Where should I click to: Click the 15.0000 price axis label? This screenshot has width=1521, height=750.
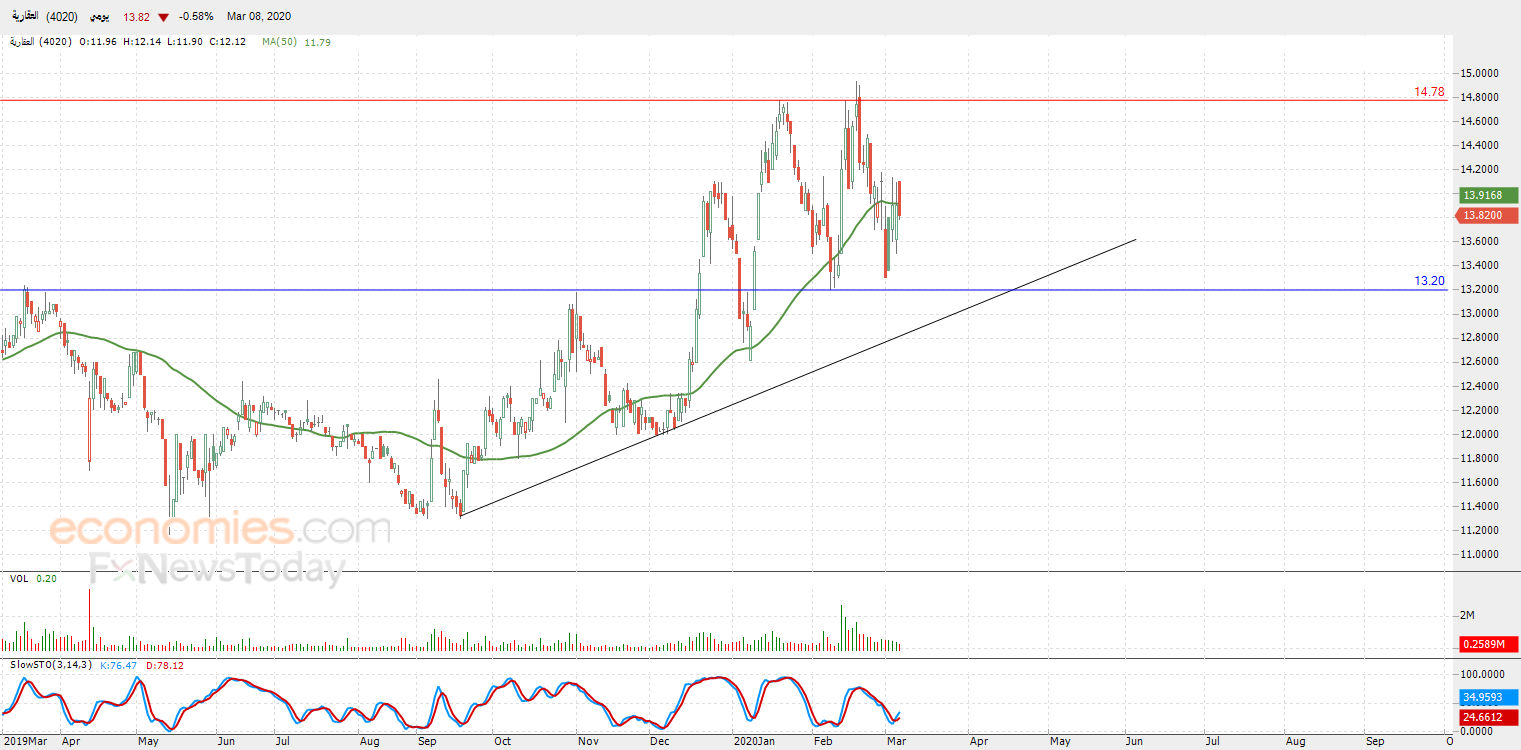tap(1479, 73)
